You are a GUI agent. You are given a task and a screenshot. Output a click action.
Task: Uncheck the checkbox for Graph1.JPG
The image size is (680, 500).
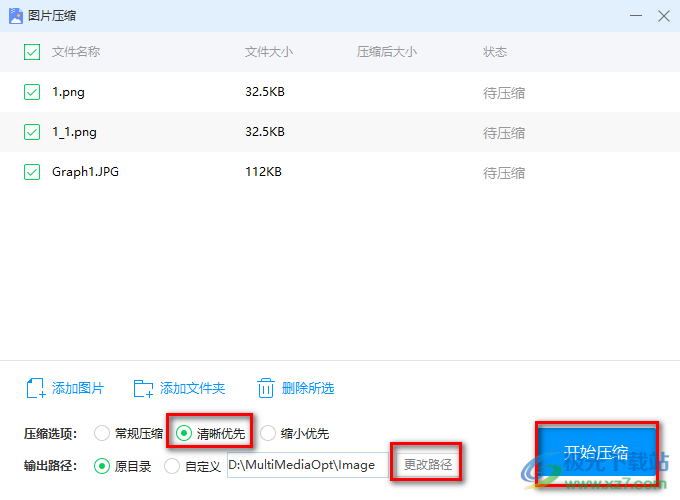click(32, 172)
